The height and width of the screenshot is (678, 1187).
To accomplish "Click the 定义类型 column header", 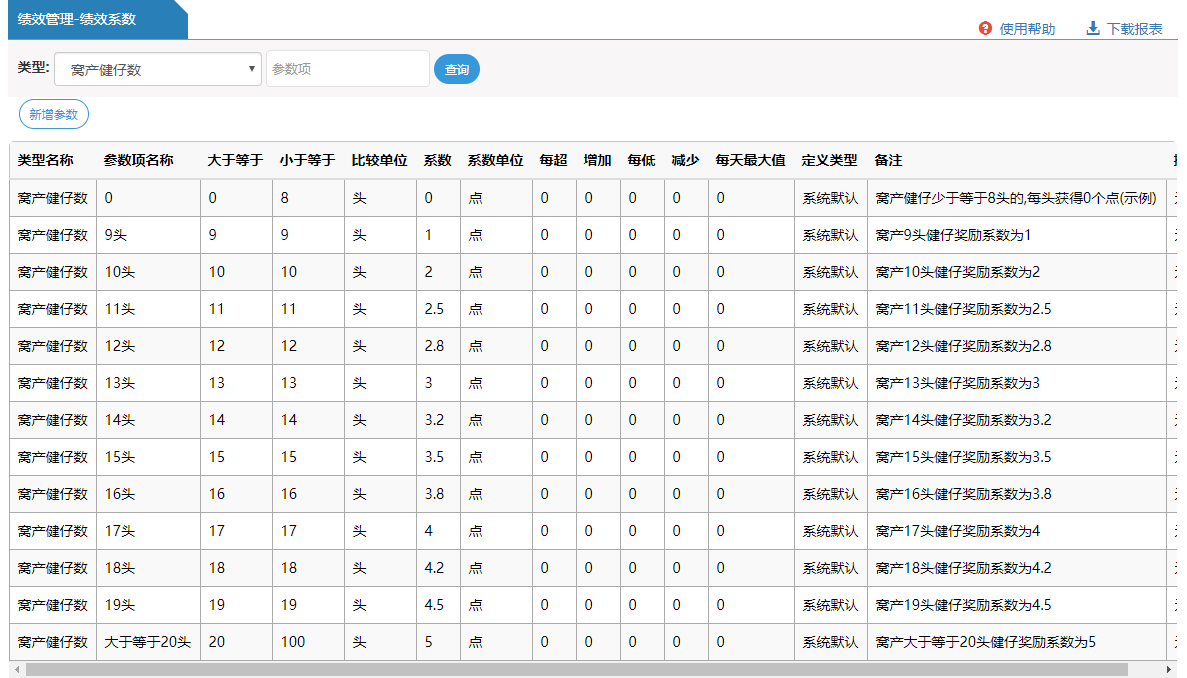I will (x=829, y=160).
